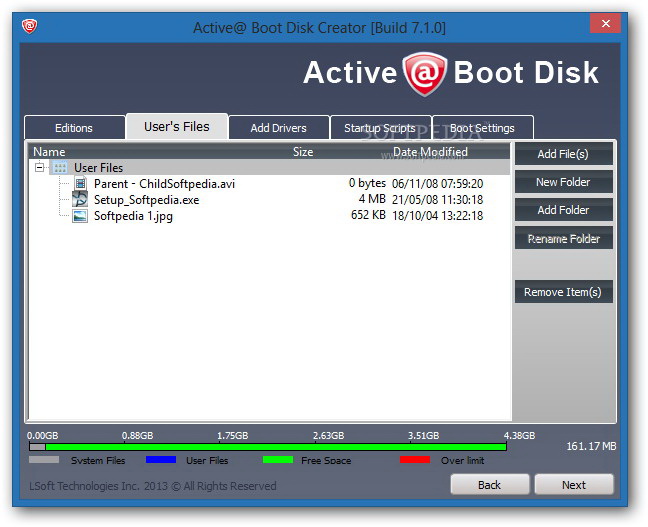The height and width of the screenshot is (527, 648).
Task: Sort by the Date Modified column header
Action: coord(430,152)
